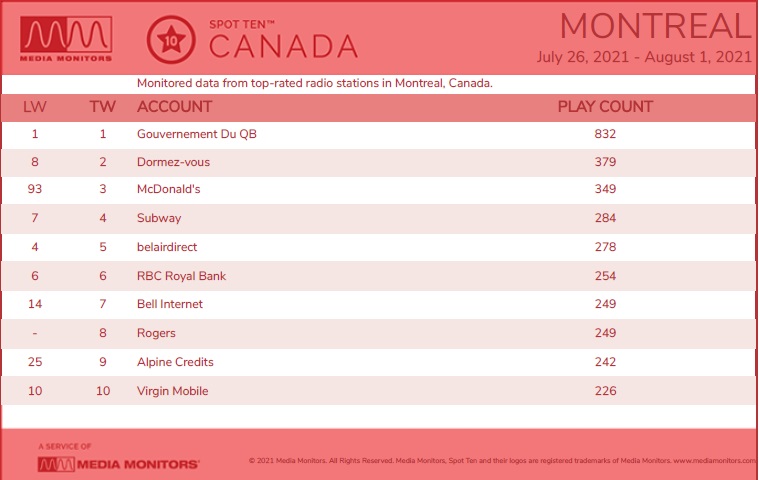Select the Gouvernement Du QB row
760x480 pixels.
(x=378, y=134)
